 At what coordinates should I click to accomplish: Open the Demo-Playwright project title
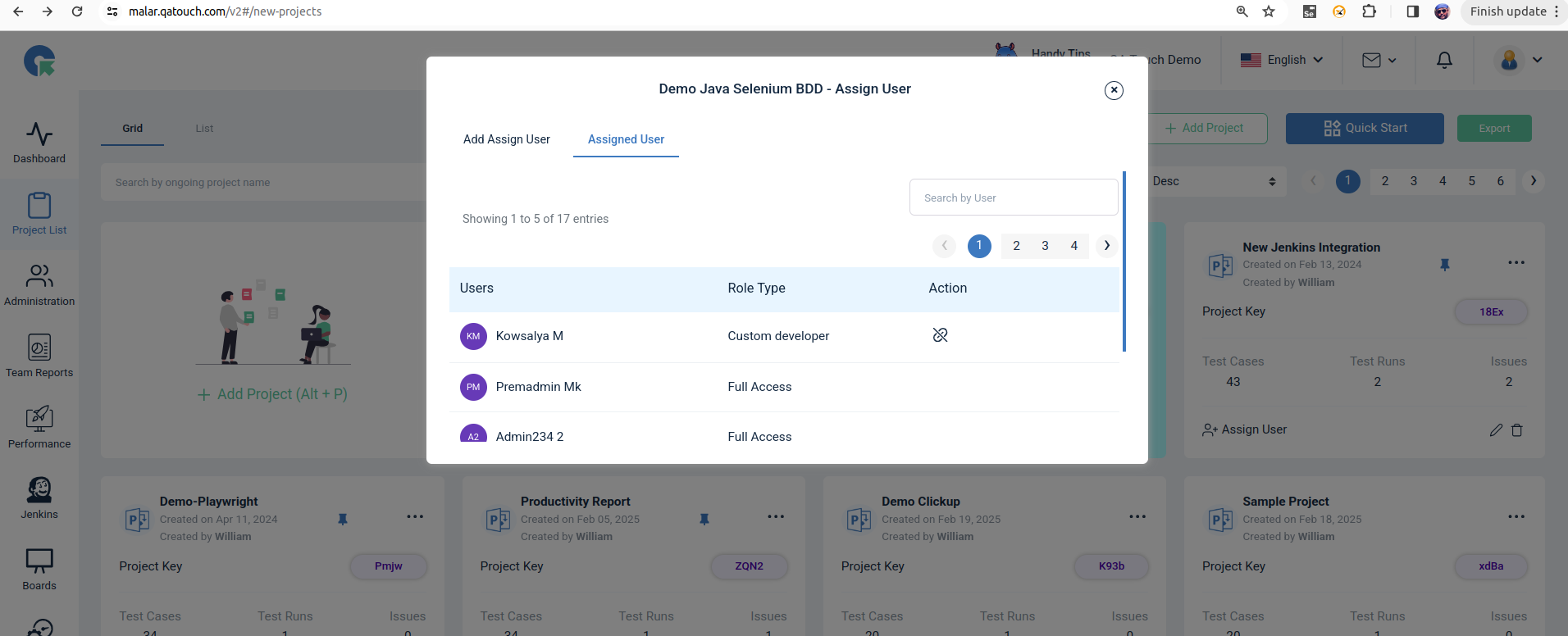click(208, 502)
